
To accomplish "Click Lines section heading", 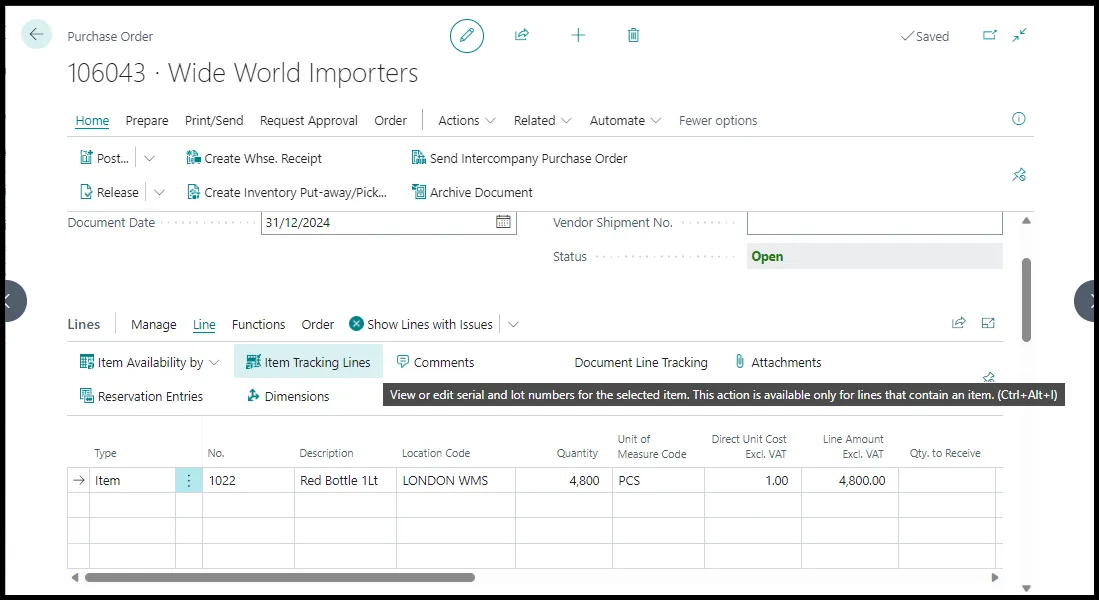I will tap(83, 325).
